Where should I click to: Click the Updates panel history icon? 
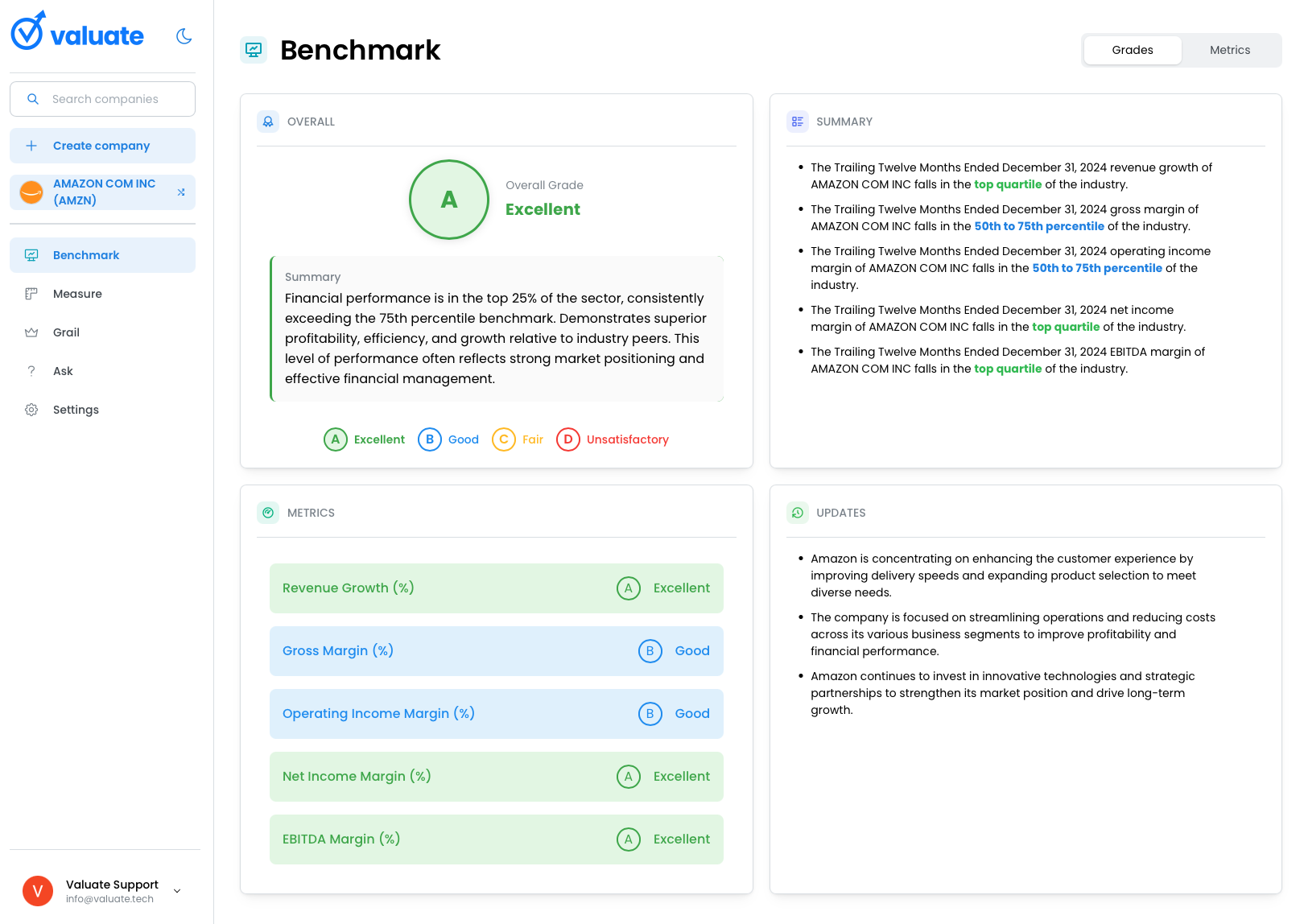click(x=797, y=513)
